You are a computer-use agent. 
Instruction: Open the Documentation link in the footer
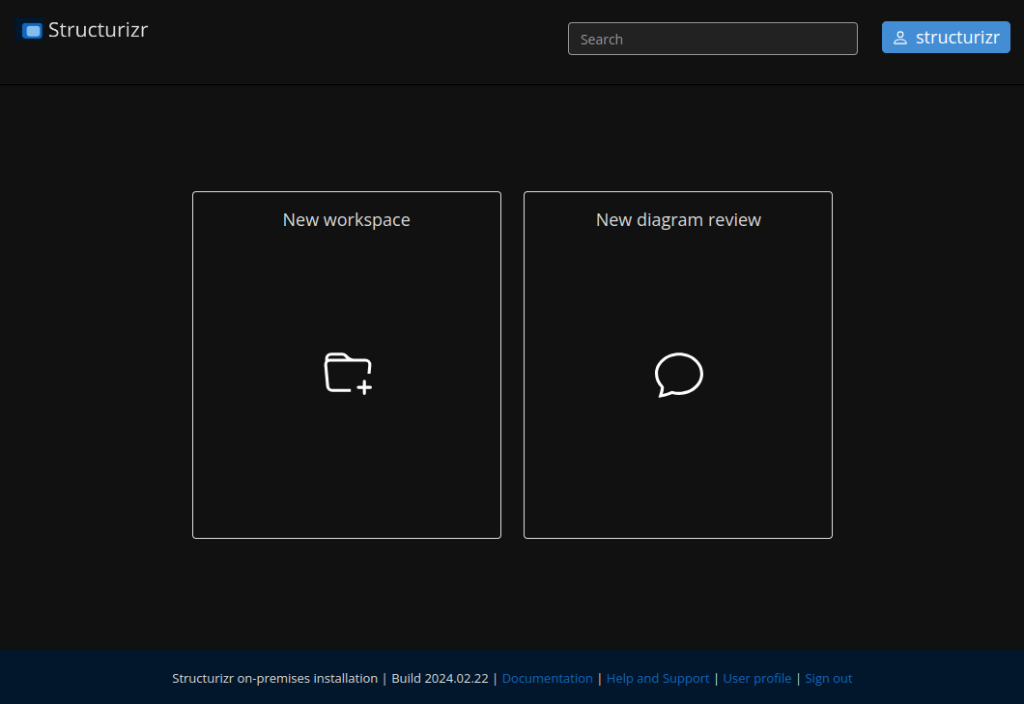coord(547,678)
